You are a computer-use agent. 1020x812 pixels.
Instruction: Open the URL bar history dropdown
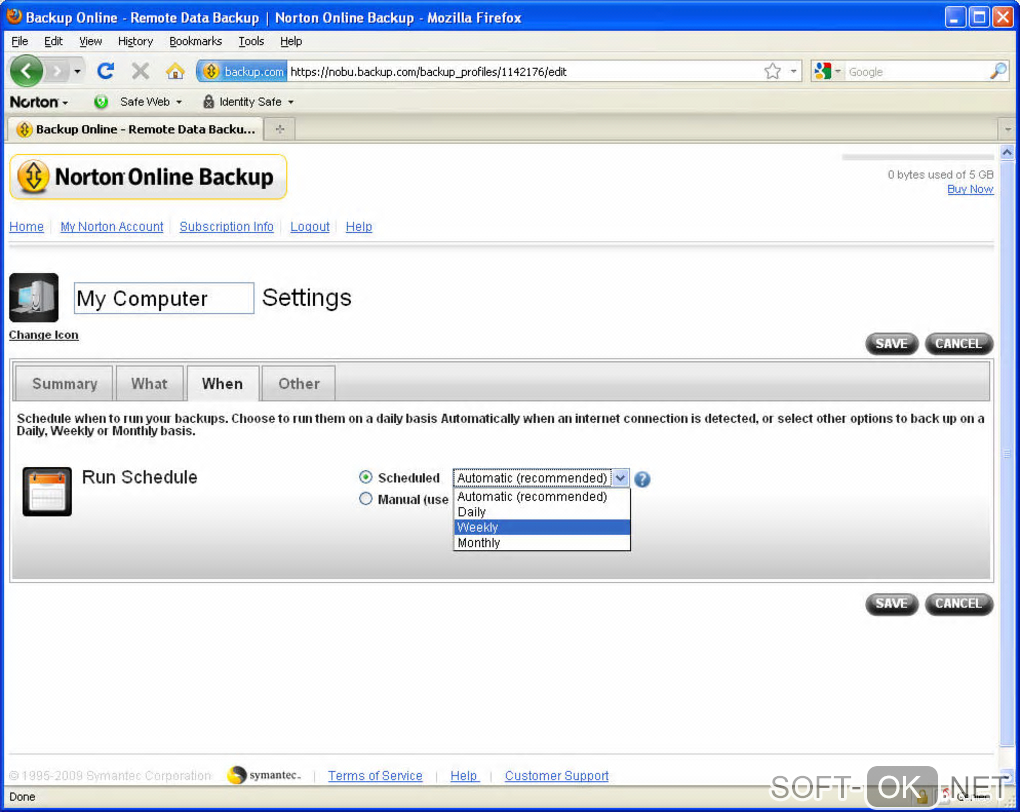click(x=794, y=72)
